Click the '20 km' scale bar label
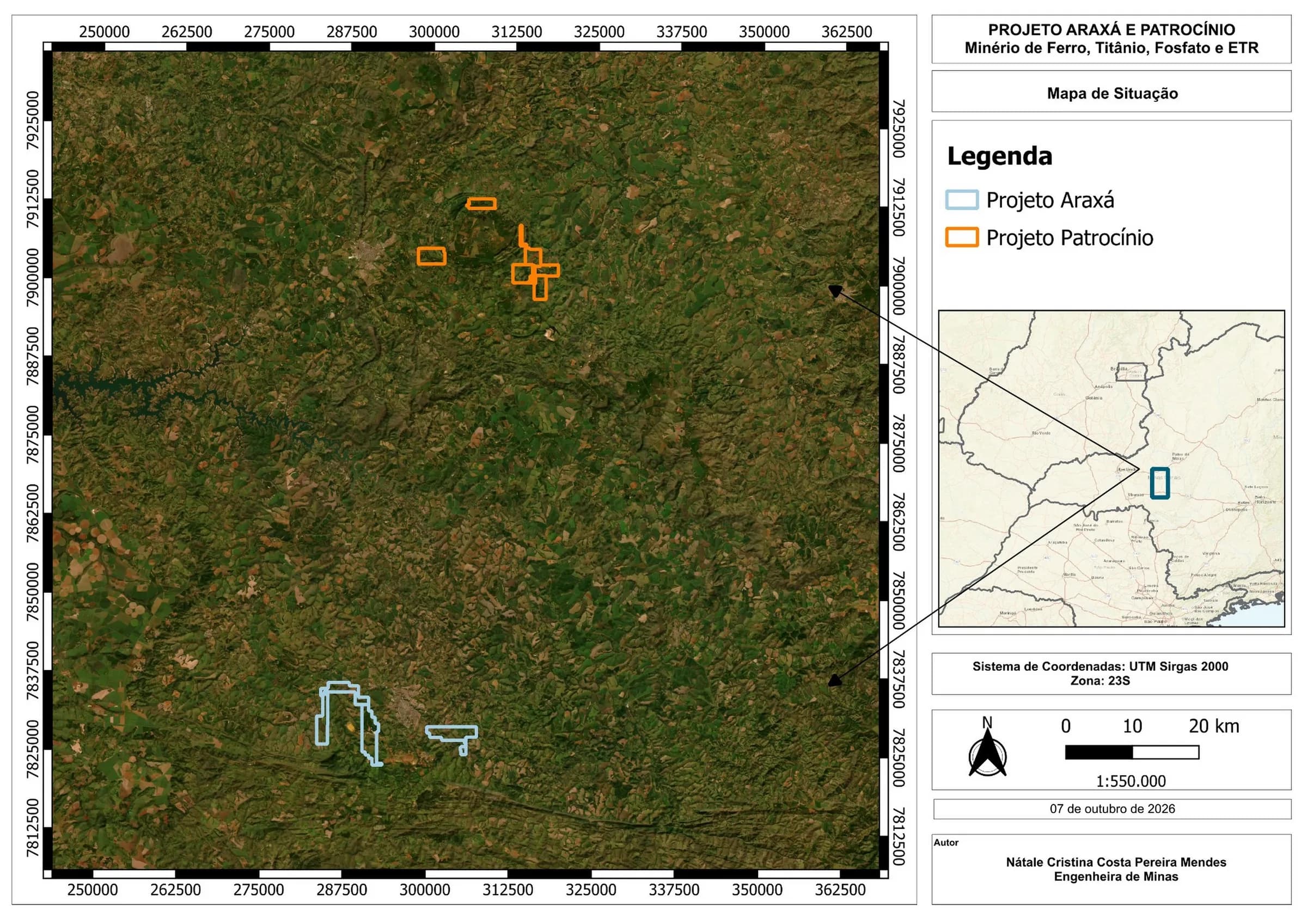This screenshot has width=1307, height=924. coord(1214,726)
